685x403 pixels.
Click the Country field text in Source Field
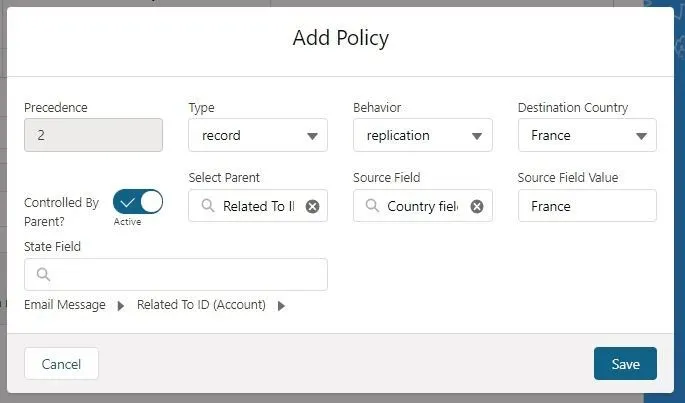pyautogui.click(x=422, y=206)
